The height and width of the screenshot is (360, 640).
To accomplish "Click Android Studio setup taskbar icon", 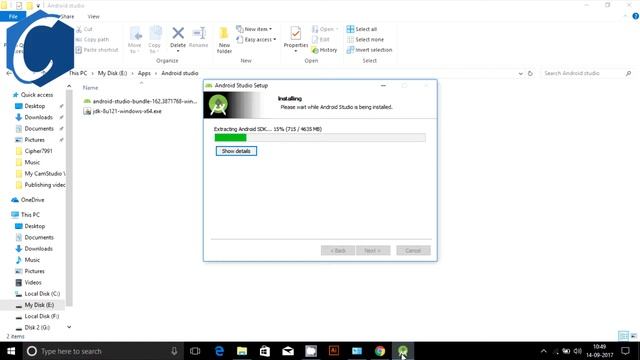I will [403, 351].
